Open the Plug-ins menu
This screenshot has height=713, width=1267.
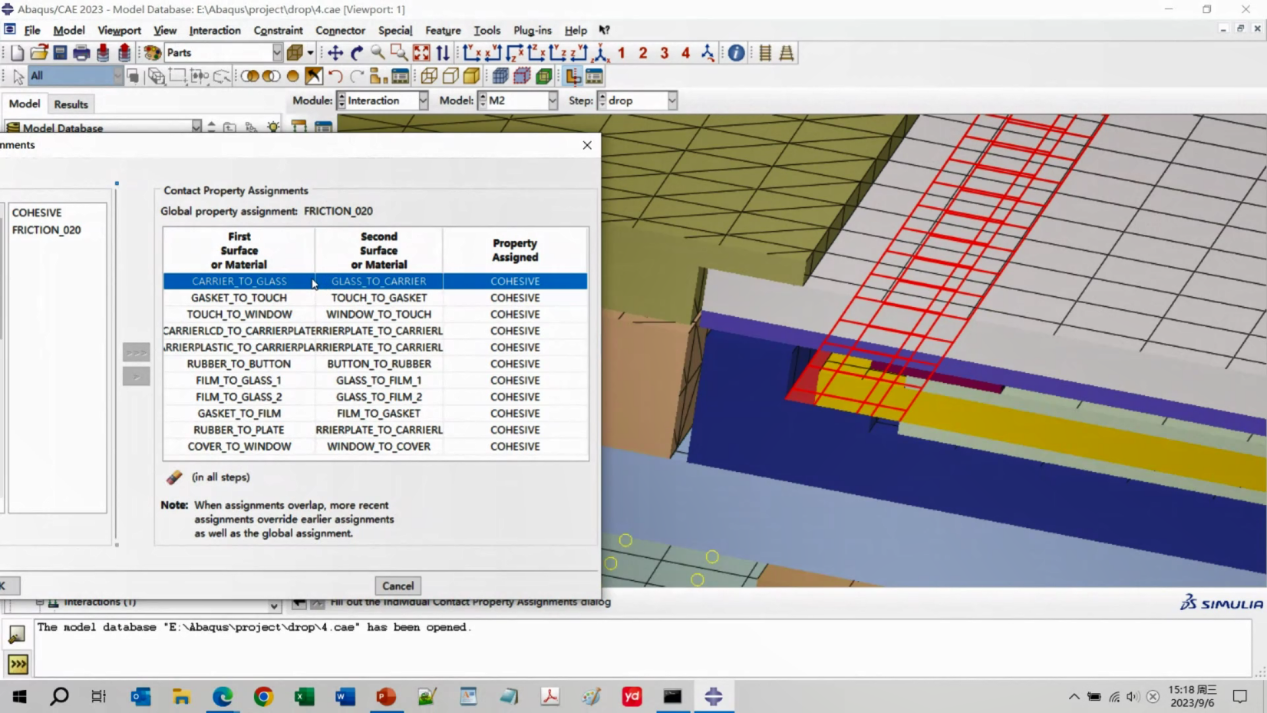click(532, 30)
